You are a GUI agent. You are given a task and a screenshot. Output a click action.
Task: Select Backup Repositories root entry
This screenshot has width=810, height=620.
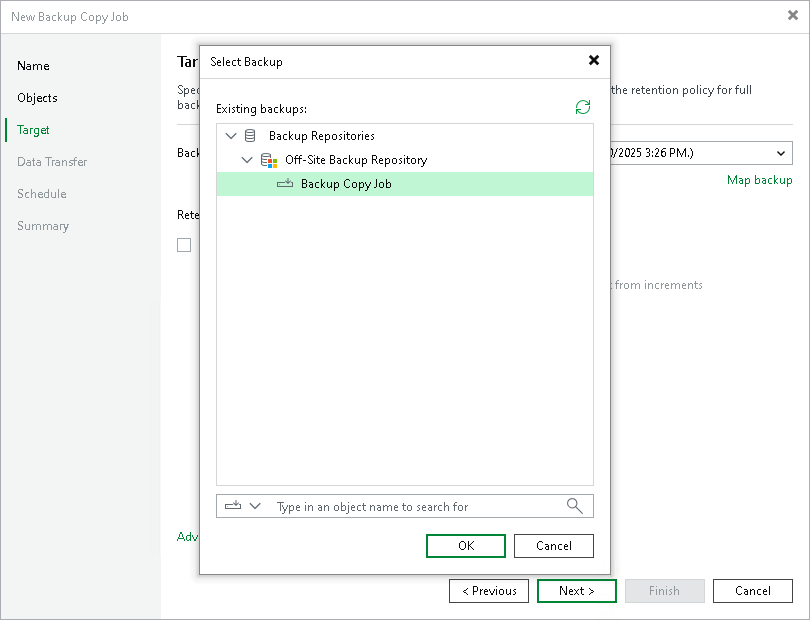click(321, 136)
